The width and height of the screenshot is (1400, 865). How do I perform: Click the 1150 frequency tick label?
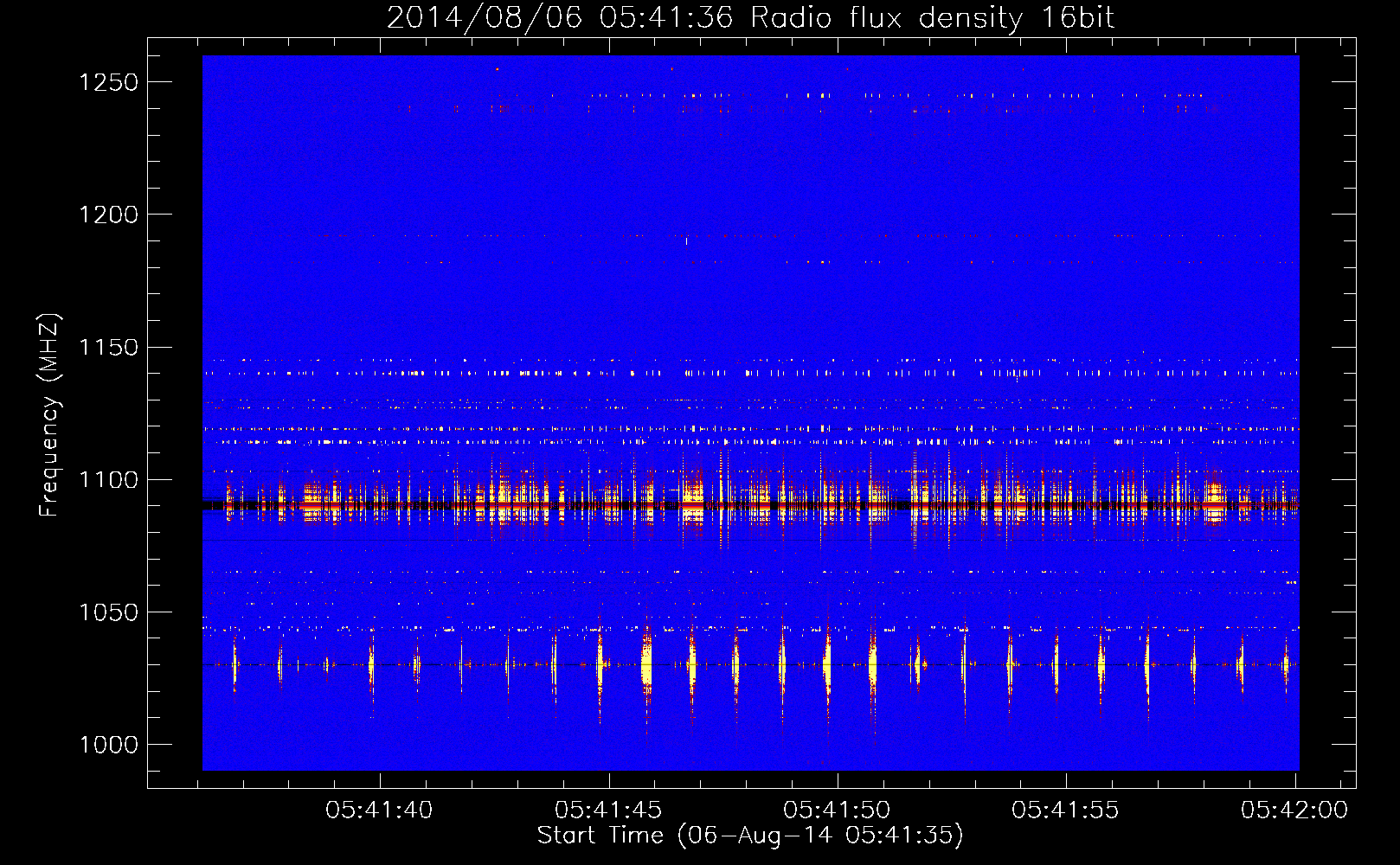(108, 348)
